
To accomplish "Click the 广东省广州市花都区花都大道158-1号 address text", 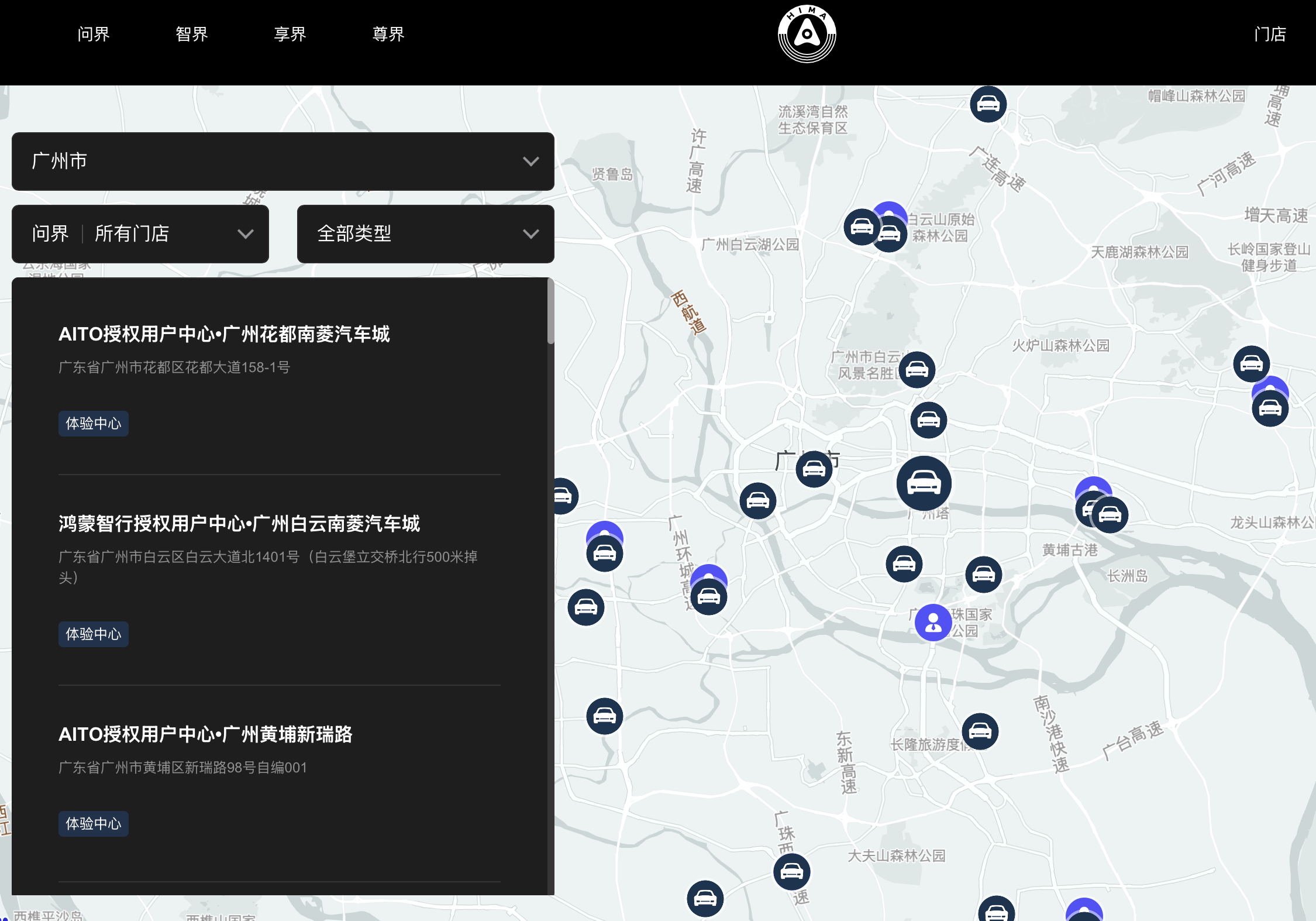I will coord(174,367).
